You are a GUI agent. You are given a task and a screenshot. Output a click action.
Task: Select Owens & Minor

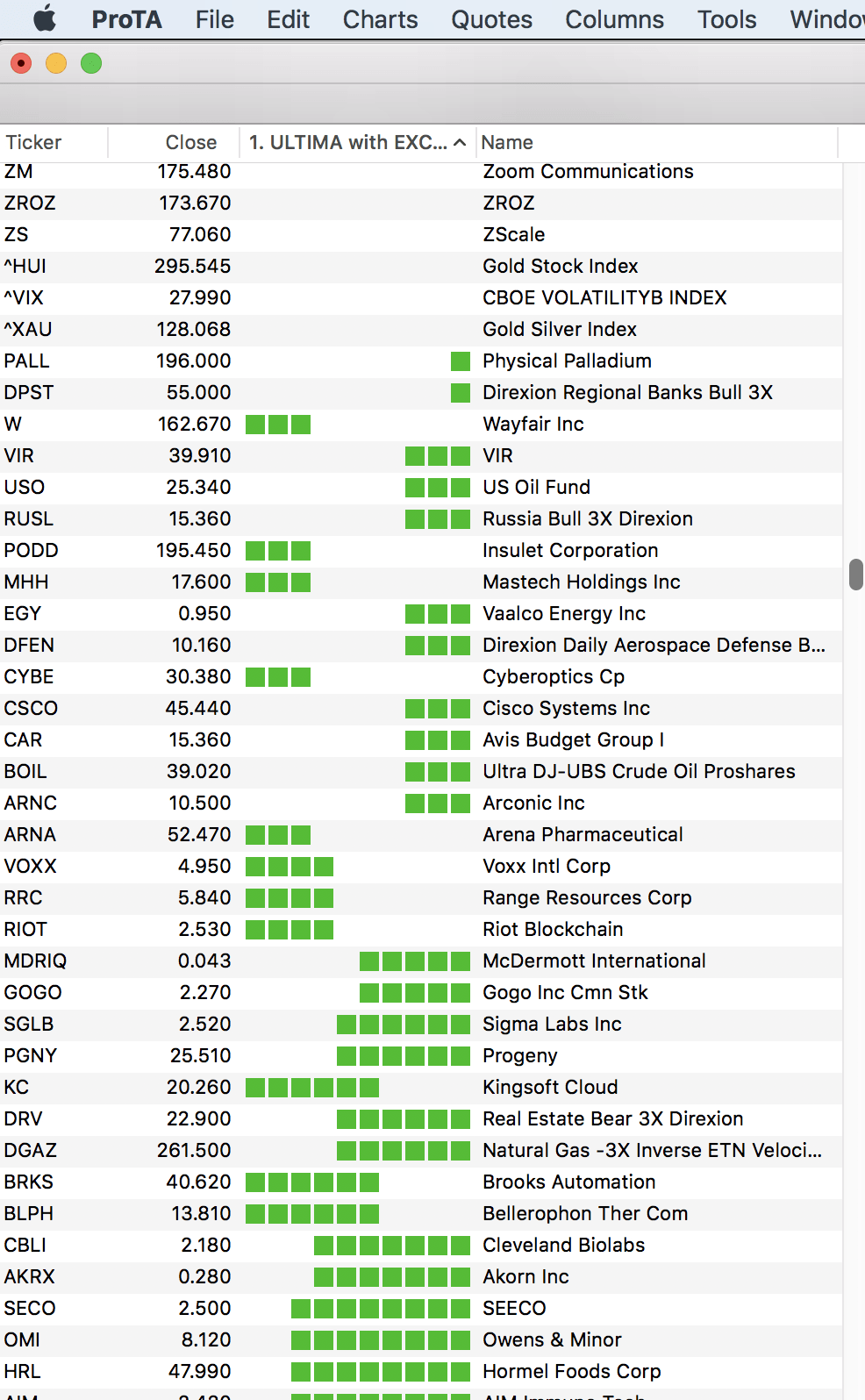click(x=552, y=1339)
